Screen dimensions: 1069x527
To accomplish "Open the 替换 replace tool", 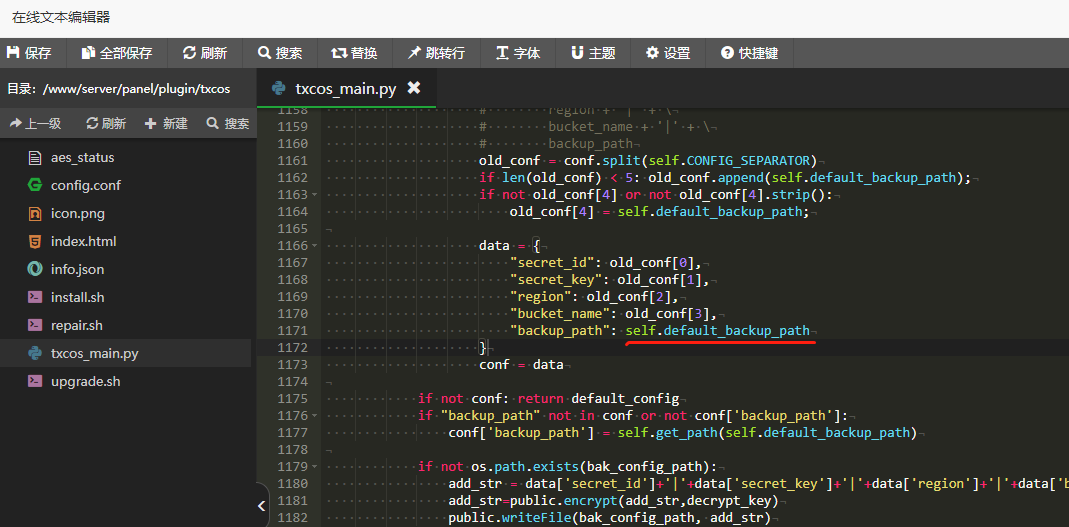I will (x=355, y=53).
